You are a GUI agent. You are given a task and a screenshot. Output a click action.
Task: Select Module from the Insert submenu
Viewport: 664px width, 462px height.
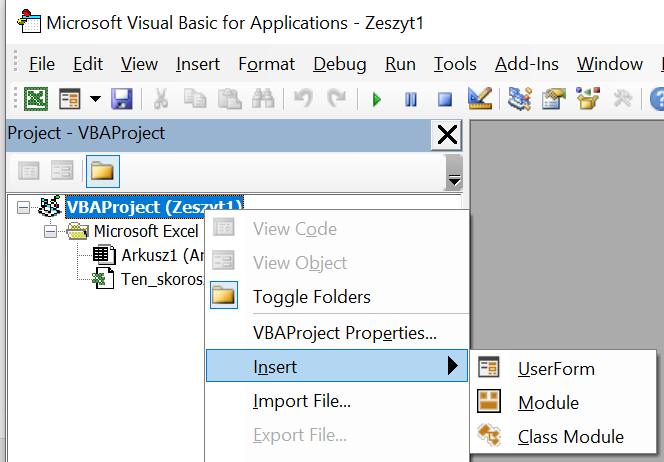[548, 403]
